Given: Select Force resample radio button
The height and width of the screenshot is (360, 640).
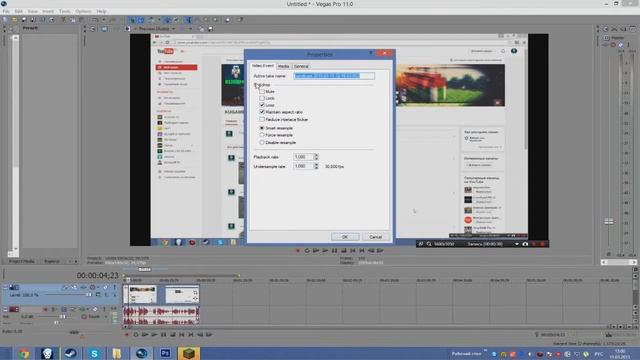Looking at the screenshot, I should [262, 135].
